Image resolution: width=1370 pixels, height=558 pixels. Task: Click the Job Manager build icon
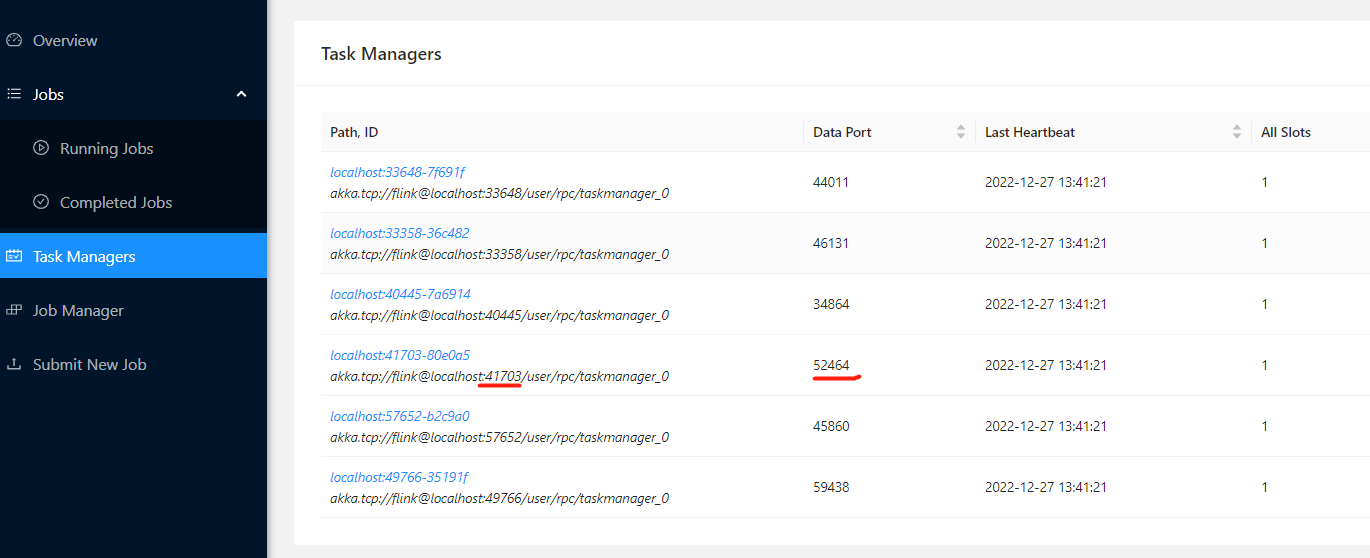pos(14,310)
